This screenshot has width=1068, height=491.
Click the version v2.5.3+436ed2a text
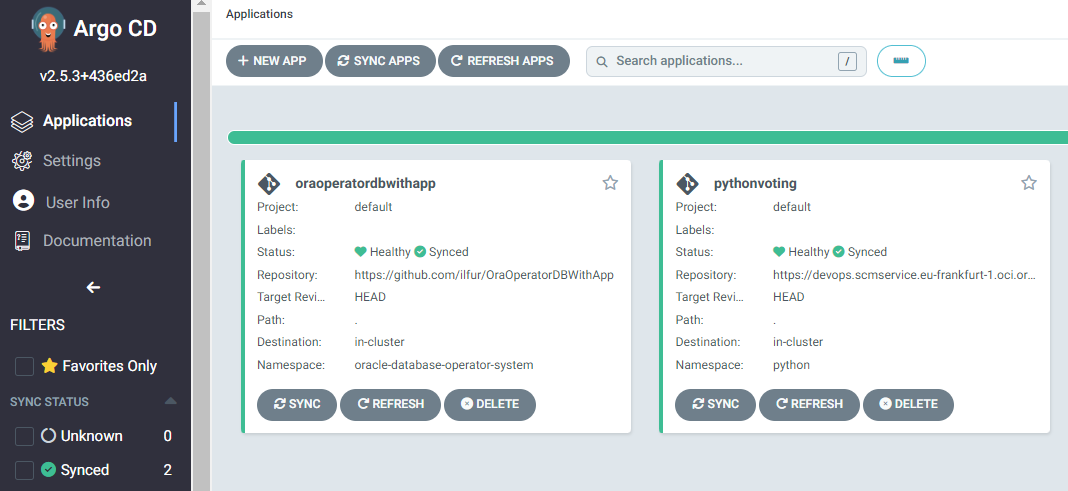click(x=93, y=76)
